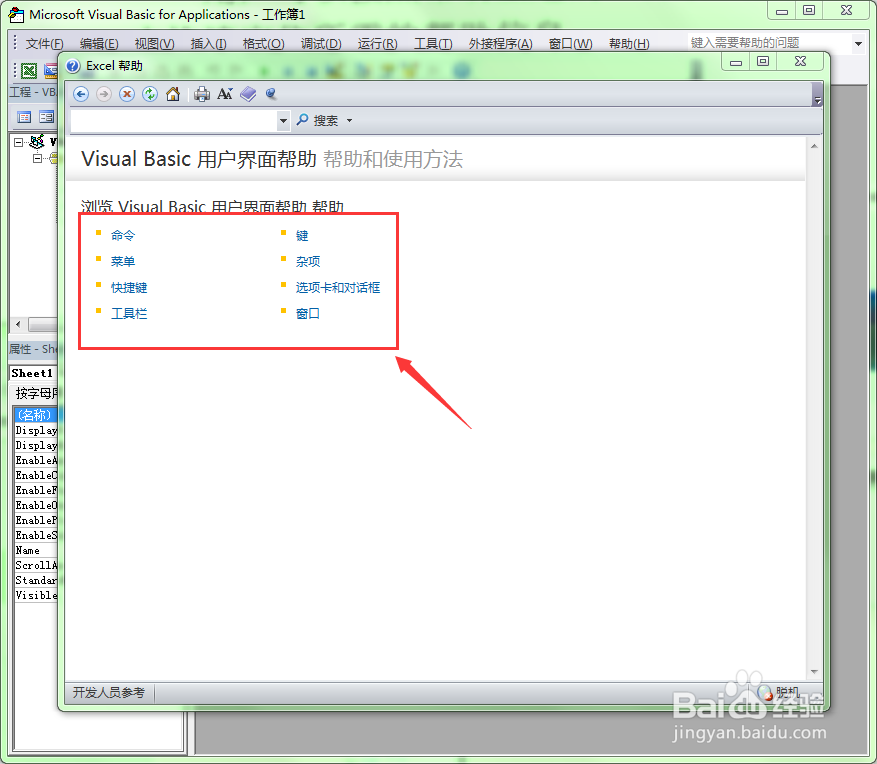The height and width of the screenshot is (764, 877).
Task: Select the ScrollArea property row
Action: click(36, 565)
